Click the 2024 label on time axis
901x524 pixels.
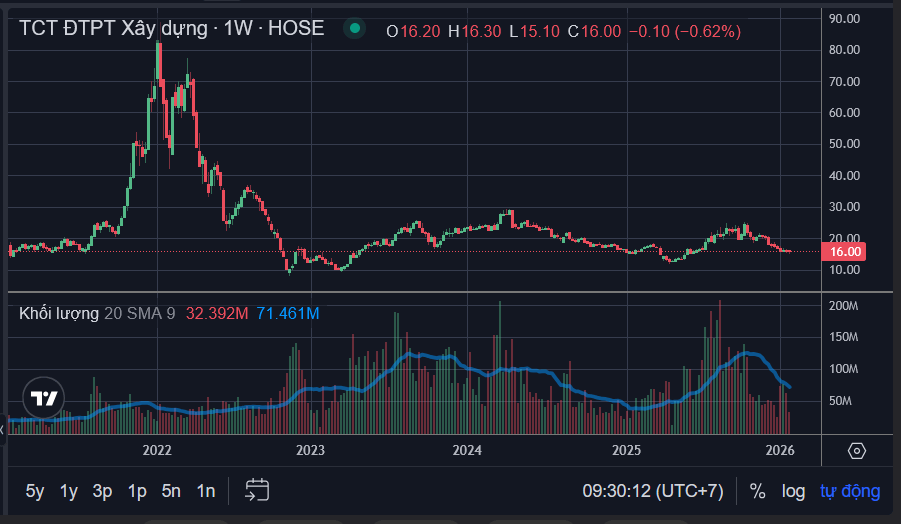(467, 451)
